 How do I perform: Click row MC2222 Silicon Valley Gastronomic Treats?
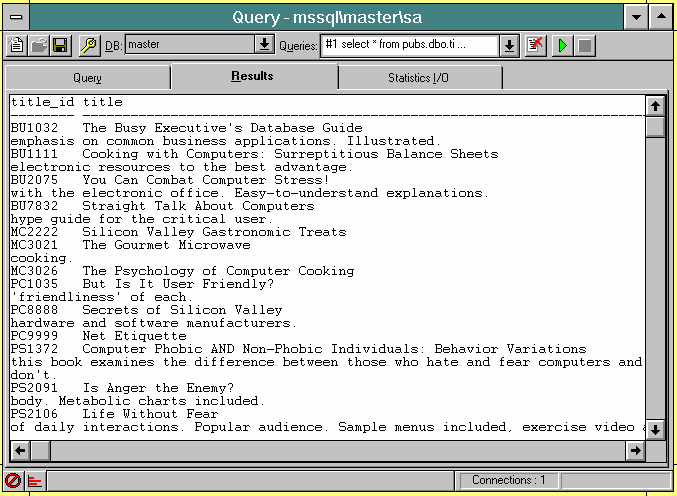click(179, 232)
